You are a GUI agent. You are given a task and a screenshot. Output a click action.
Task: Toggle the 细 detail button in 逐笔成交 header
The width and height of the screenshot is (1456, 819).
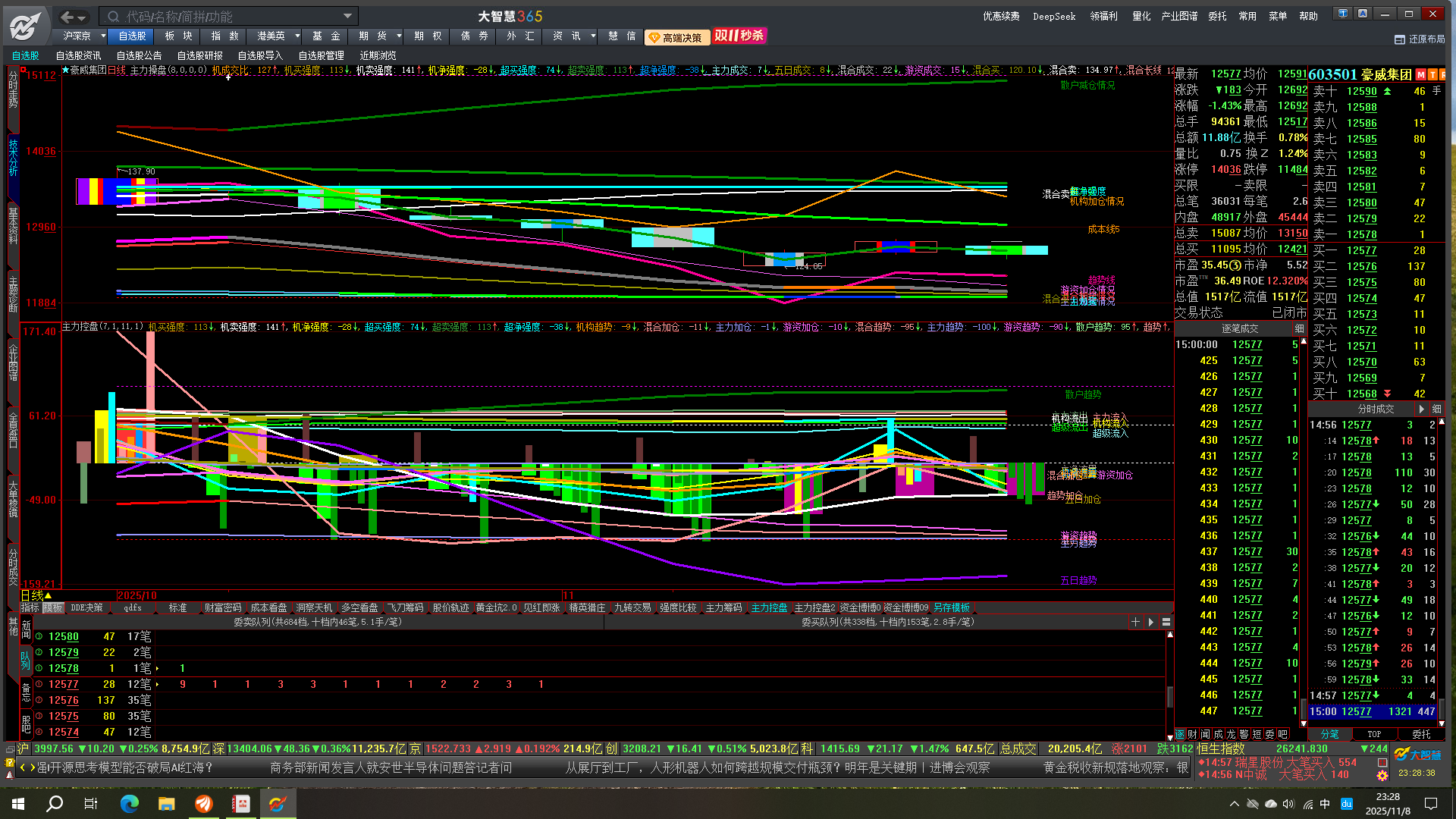click(x=1299, y=328)
